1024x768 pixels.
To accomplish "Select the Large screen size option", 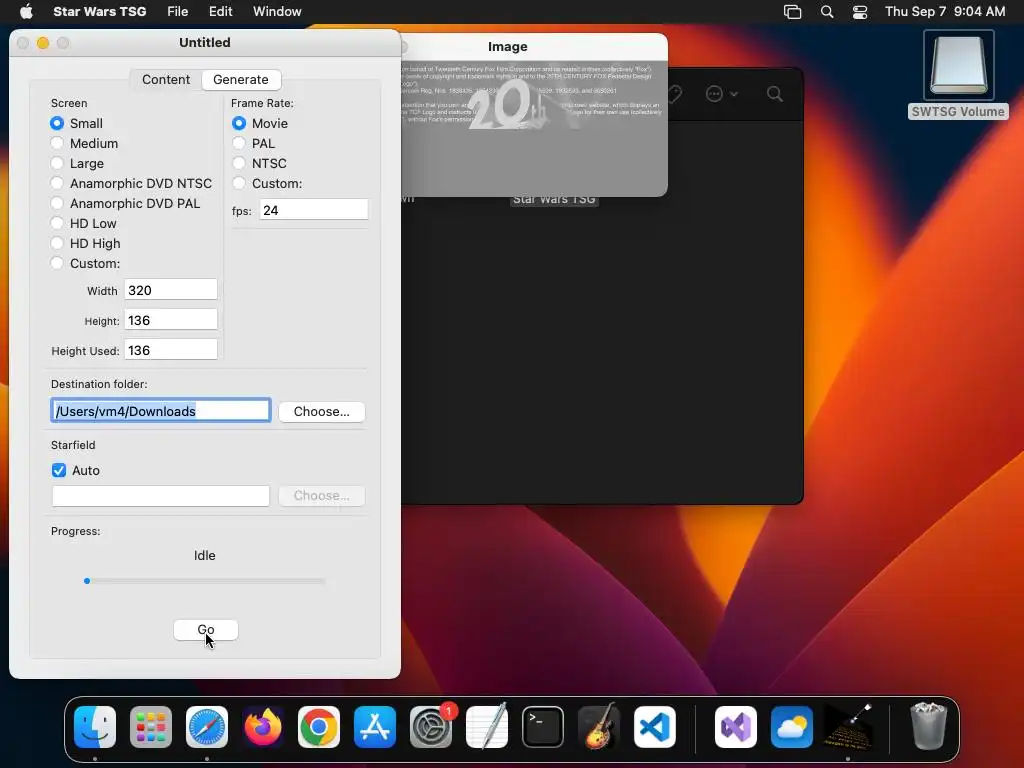I will pyautogui.click(x=57, y=163).
